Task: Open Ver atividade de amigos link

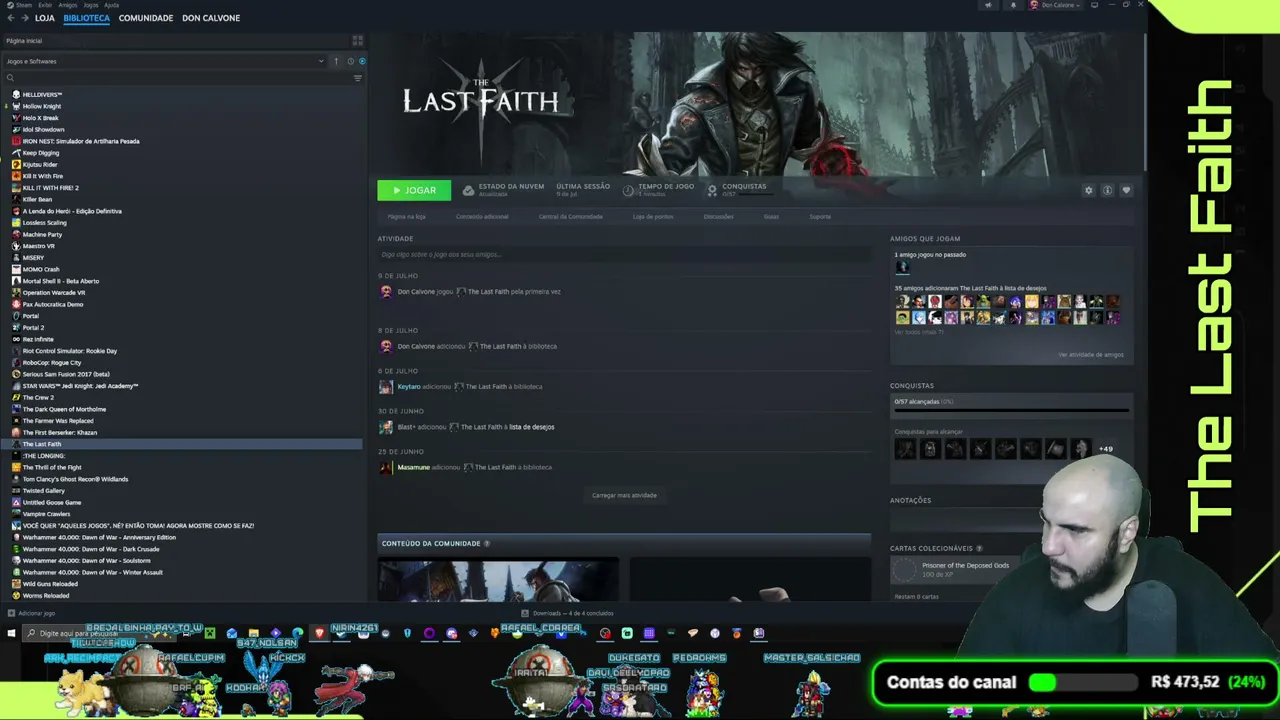Action: [x=1091, y=354]
